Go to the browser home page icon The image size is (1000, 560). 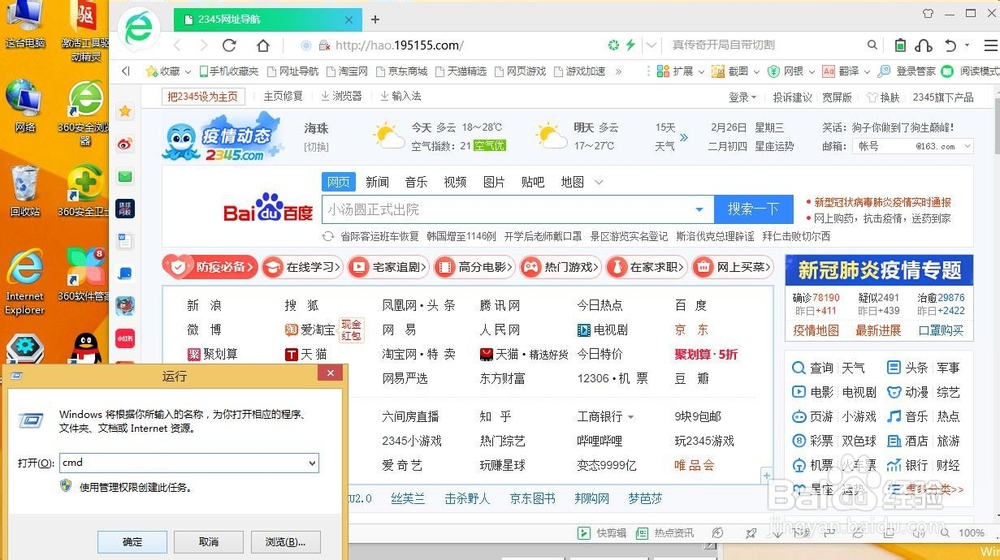point(263,45)
